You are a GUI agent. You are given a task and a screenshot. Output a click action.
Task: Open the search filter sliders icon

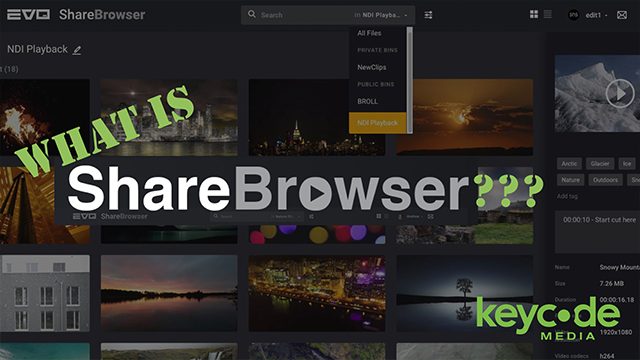428,15
